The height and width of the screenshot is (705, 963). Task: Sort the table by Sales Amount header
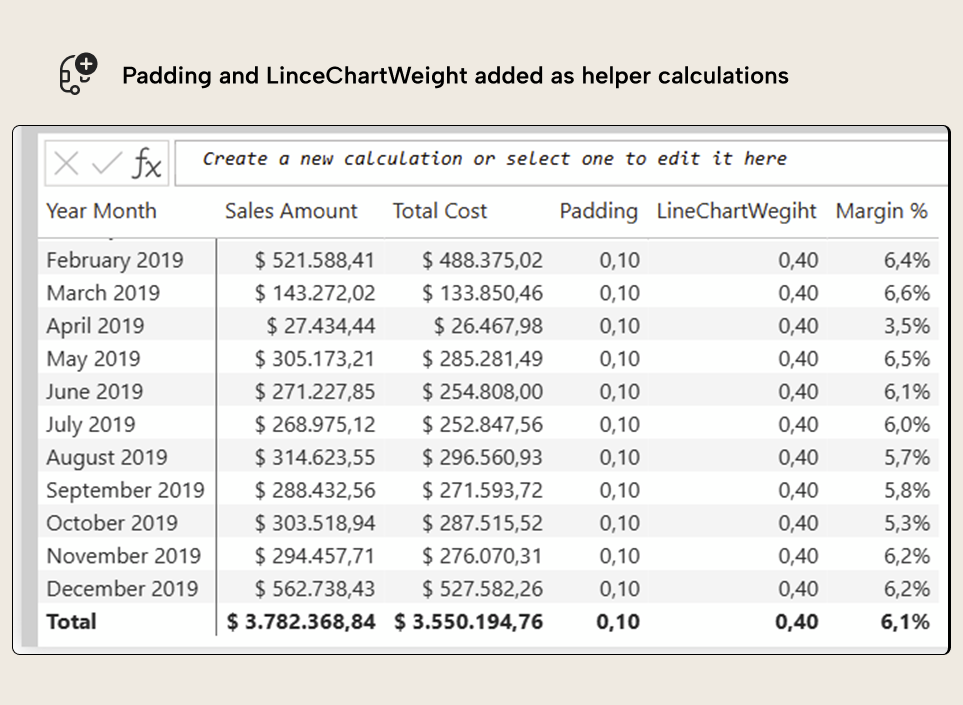coord(292,211)
